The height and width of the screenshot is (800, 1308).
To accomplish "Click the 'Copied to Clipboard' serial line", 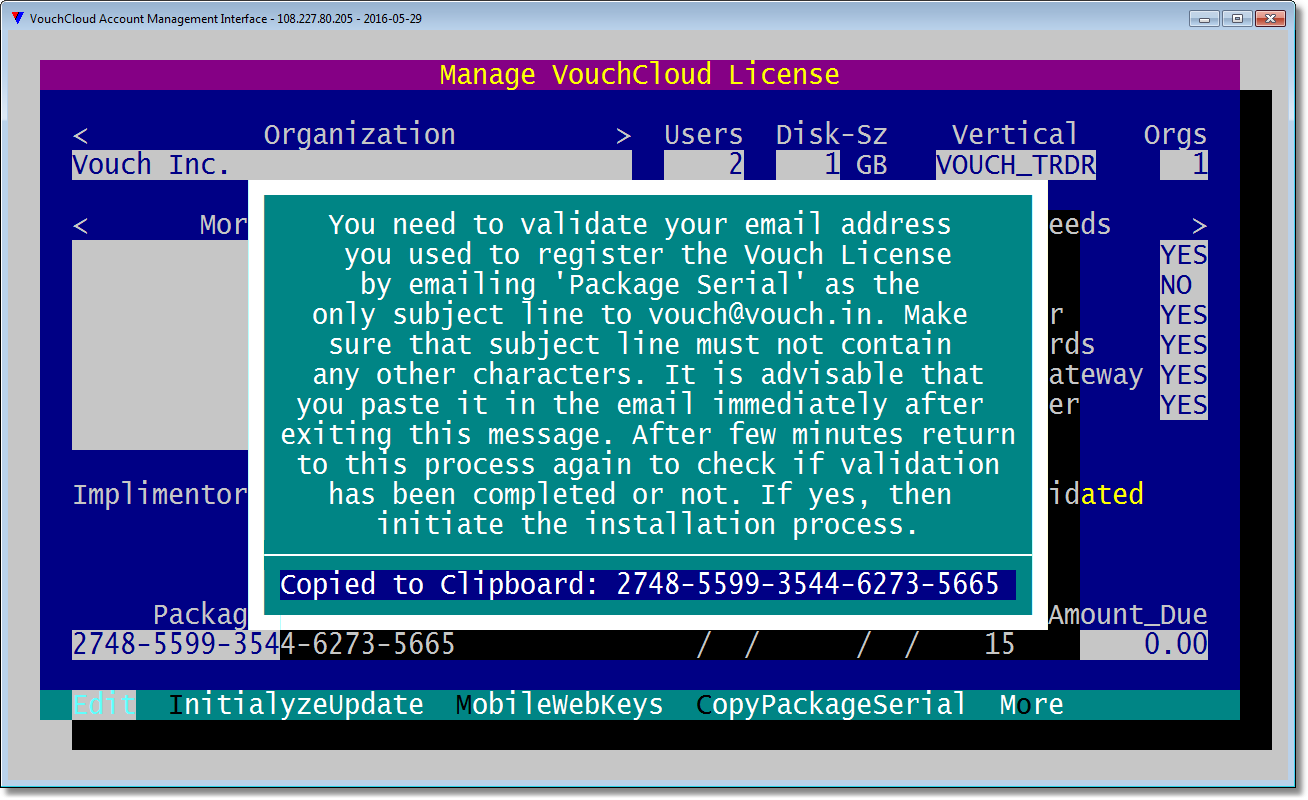I will pos(648,585).
